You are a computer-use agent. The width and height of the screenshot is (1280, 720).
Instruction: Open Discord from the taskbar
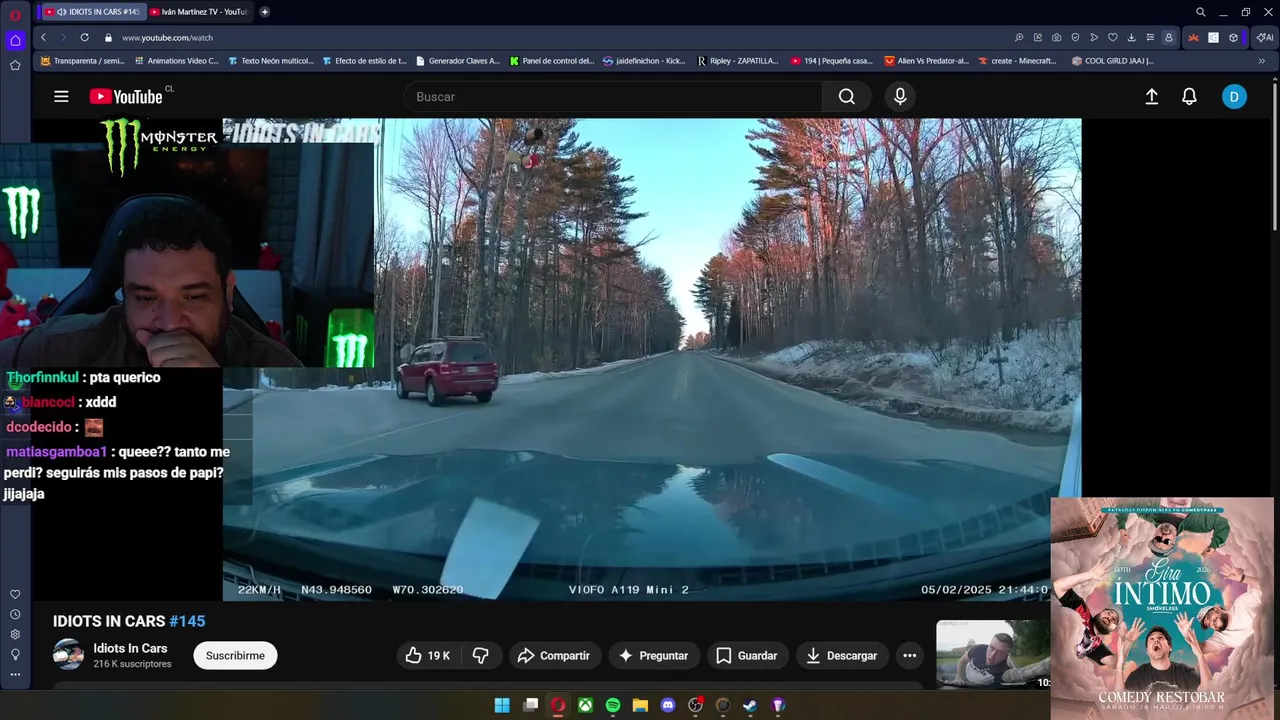click(668, 705)
